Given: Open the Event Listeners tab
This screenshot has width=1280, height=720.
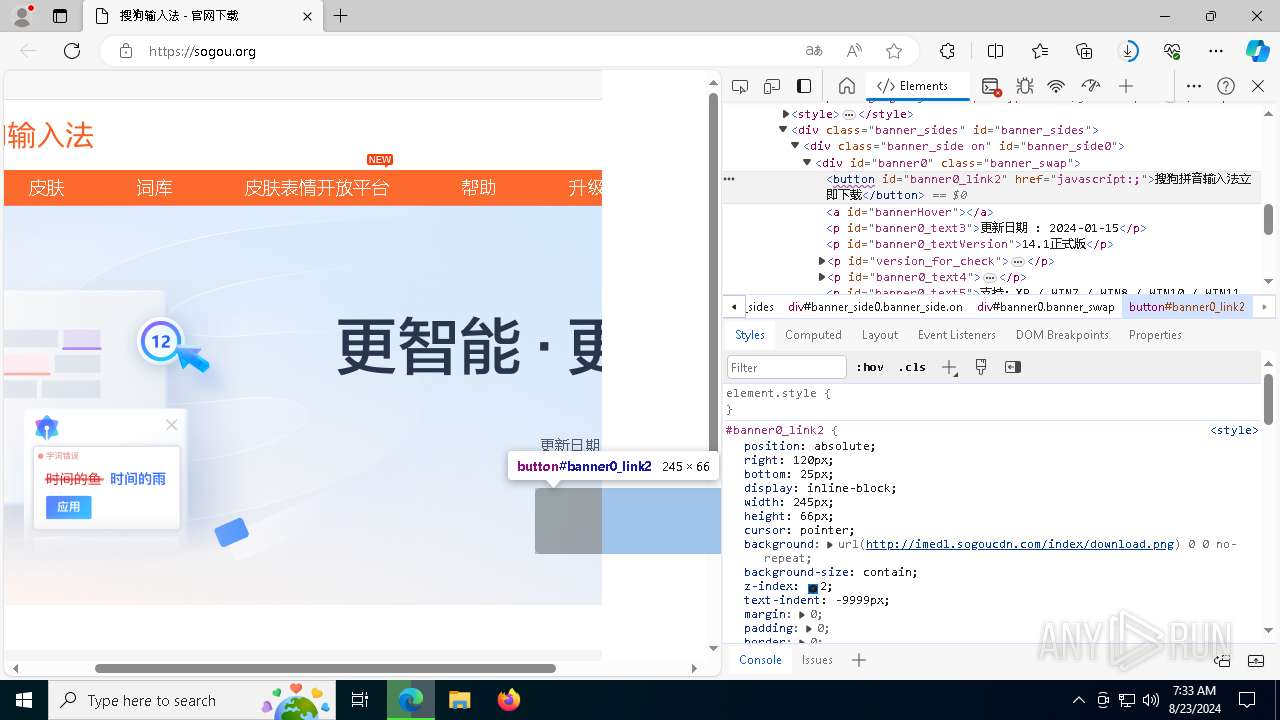Looking at the screenshot, I should click(957, 335).
